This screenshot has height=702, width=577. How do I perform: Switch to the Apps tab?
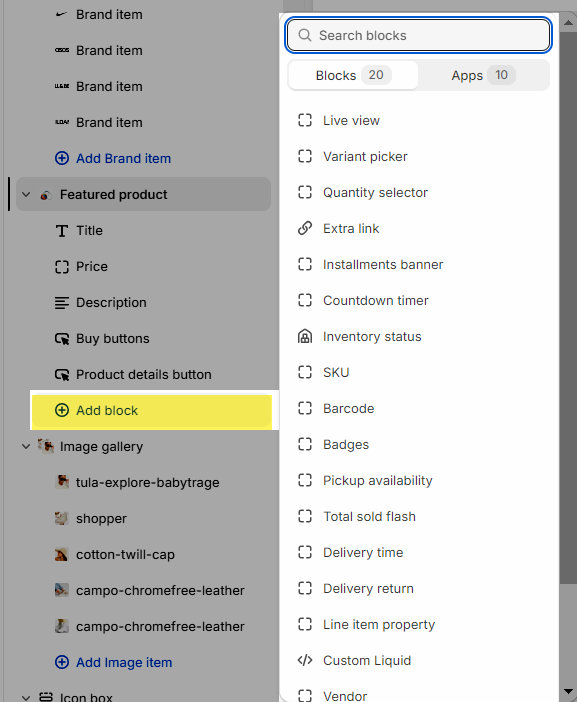[483, 75]
